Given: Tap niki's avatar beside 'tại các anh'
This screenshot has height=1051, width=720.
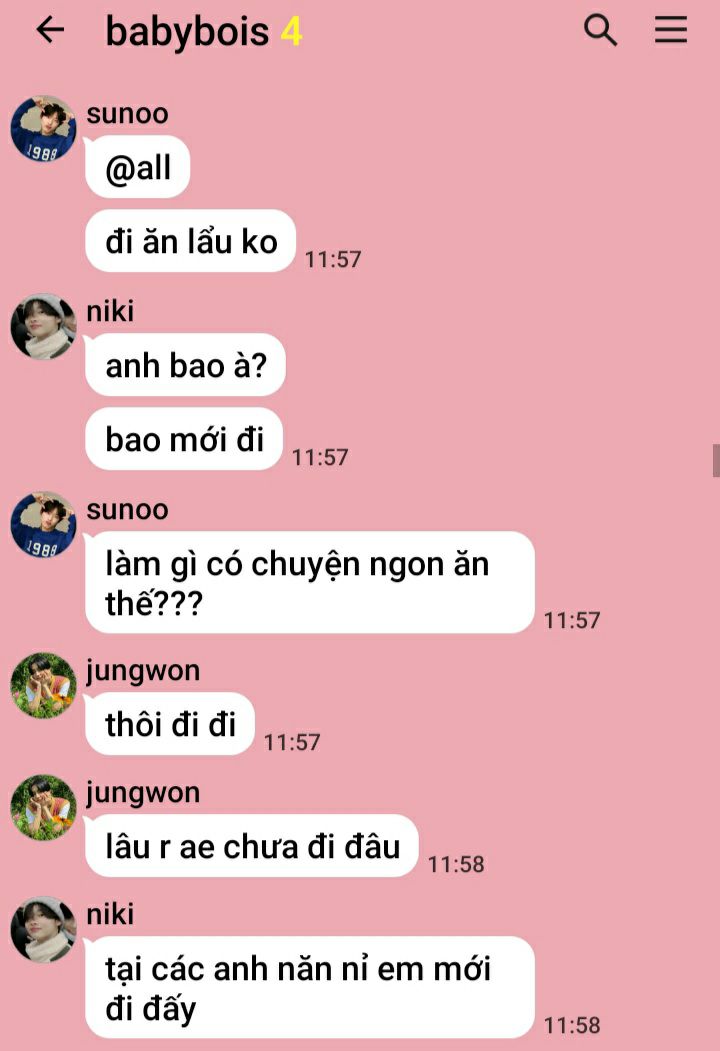Looking at the screenshot, I should (x=44, y=929).
